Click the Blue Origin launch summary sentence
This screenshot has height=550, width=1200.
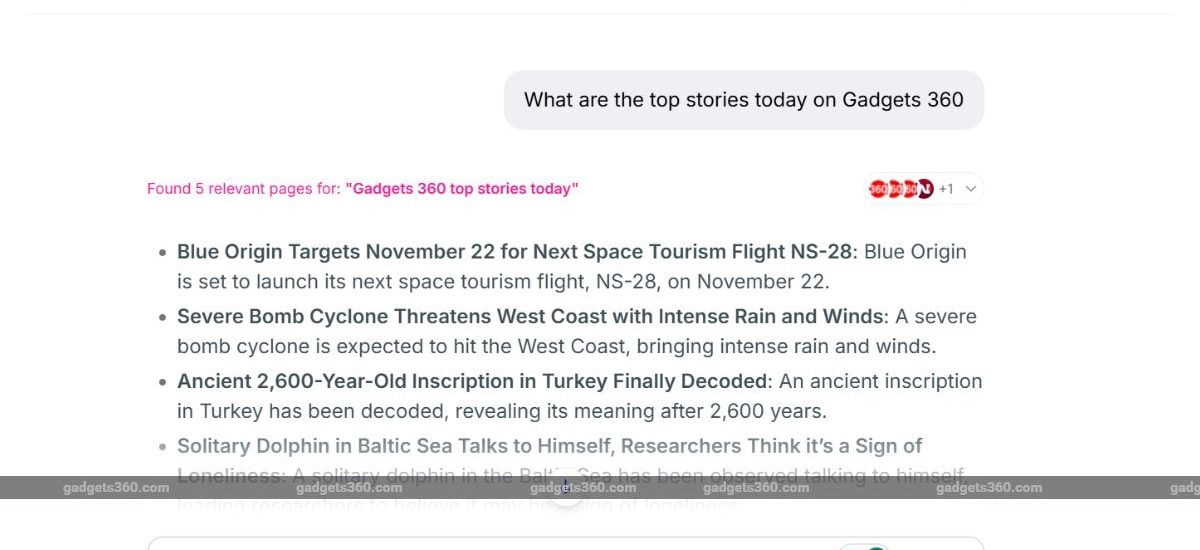[x=500, y=283]
